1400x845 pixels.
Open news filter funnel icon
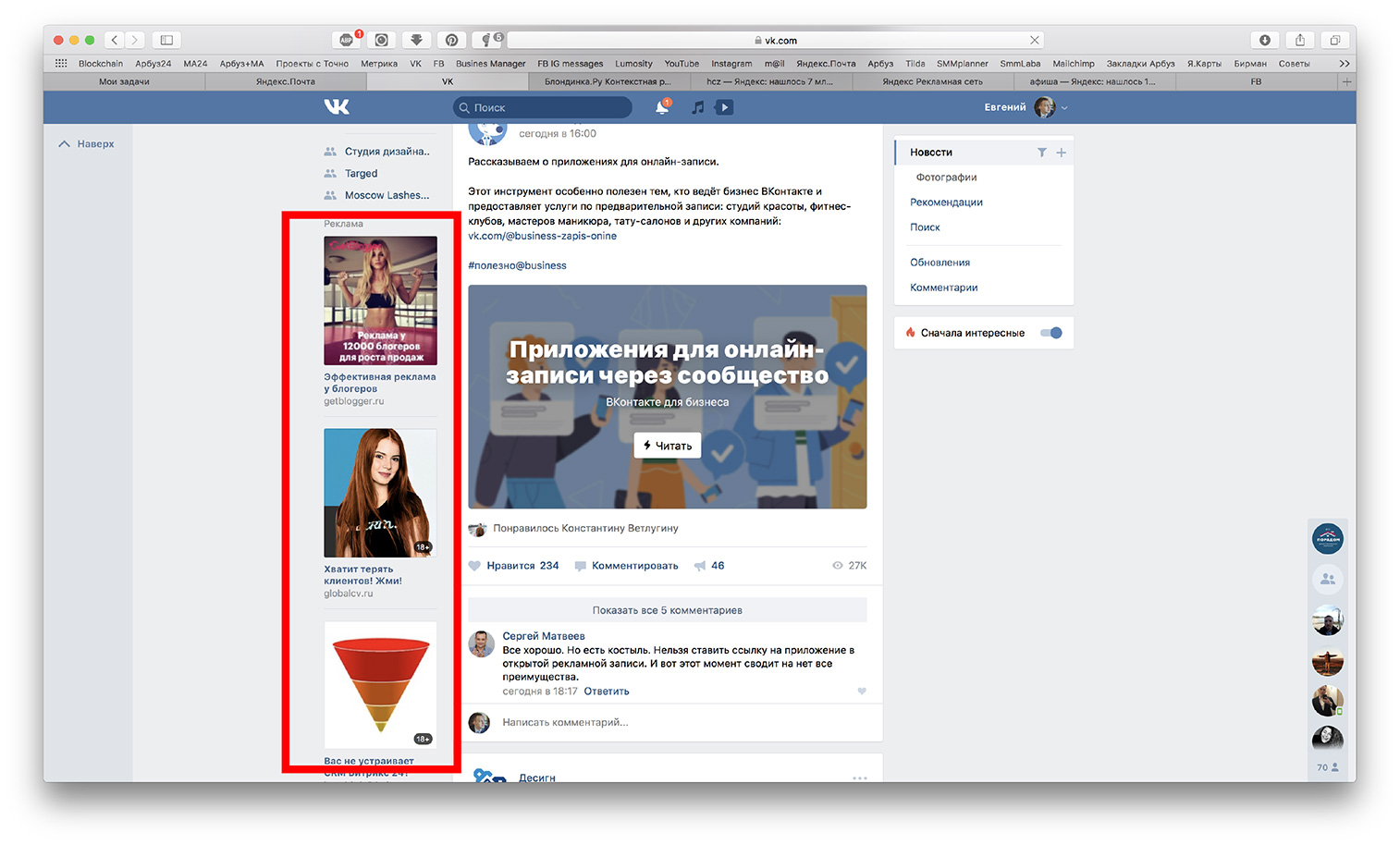point(1041,153)
